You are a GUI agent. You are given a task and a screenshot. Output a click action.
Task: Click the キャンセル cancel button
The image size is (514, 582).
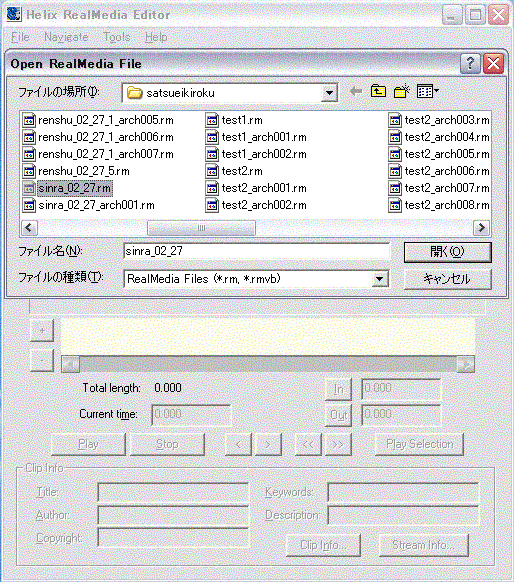(x=448, y=279)
